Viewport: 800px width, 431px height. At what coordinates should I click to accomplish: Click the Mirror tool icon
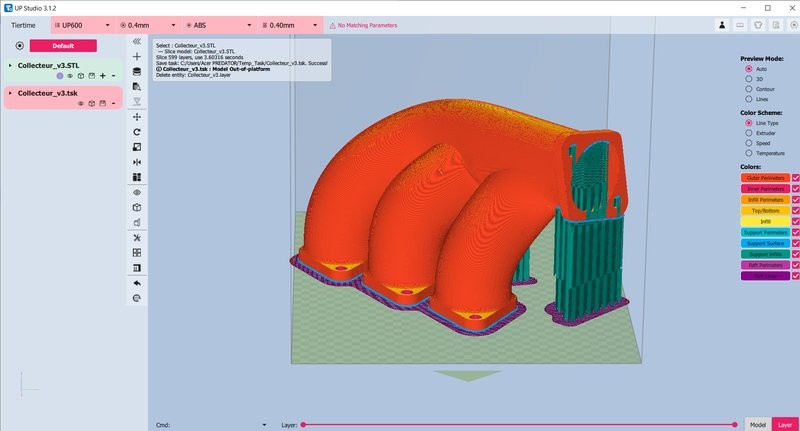point(137,162)
